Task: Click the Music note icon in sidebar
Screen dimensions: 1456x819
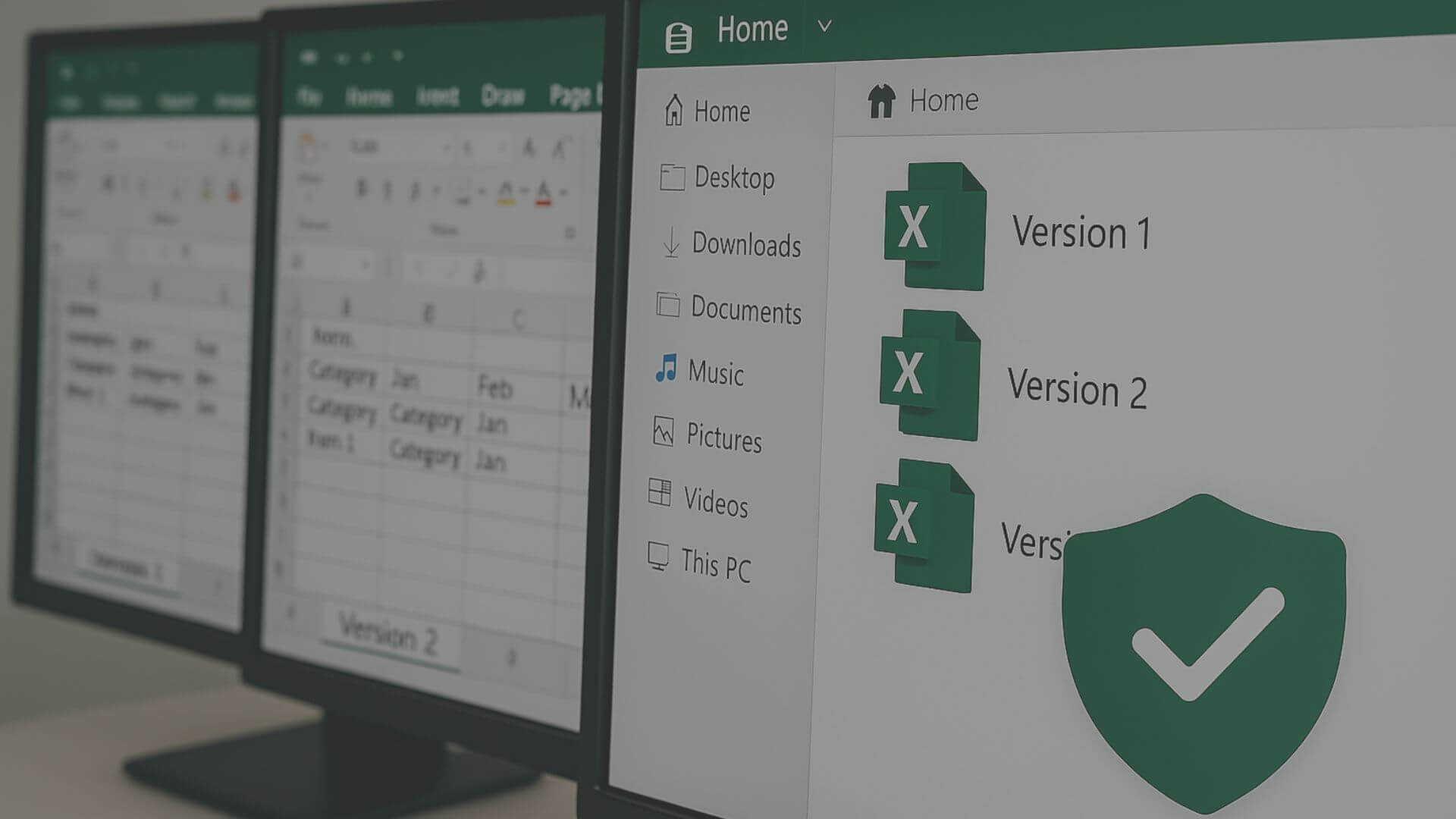Action: tap(666, 369)
